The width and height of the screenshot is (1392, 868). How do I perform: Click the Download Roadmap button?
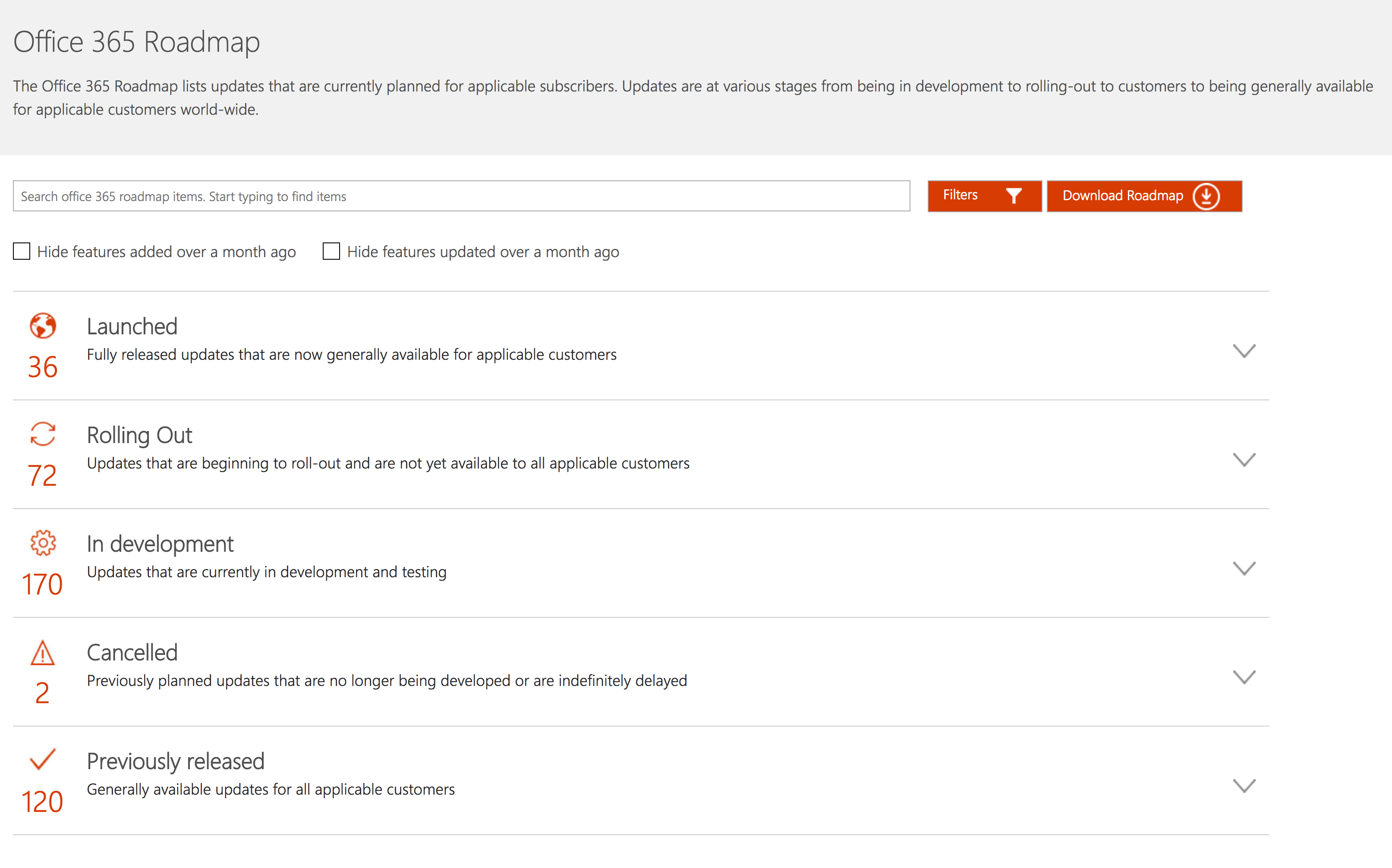(x=1144, y=196)
